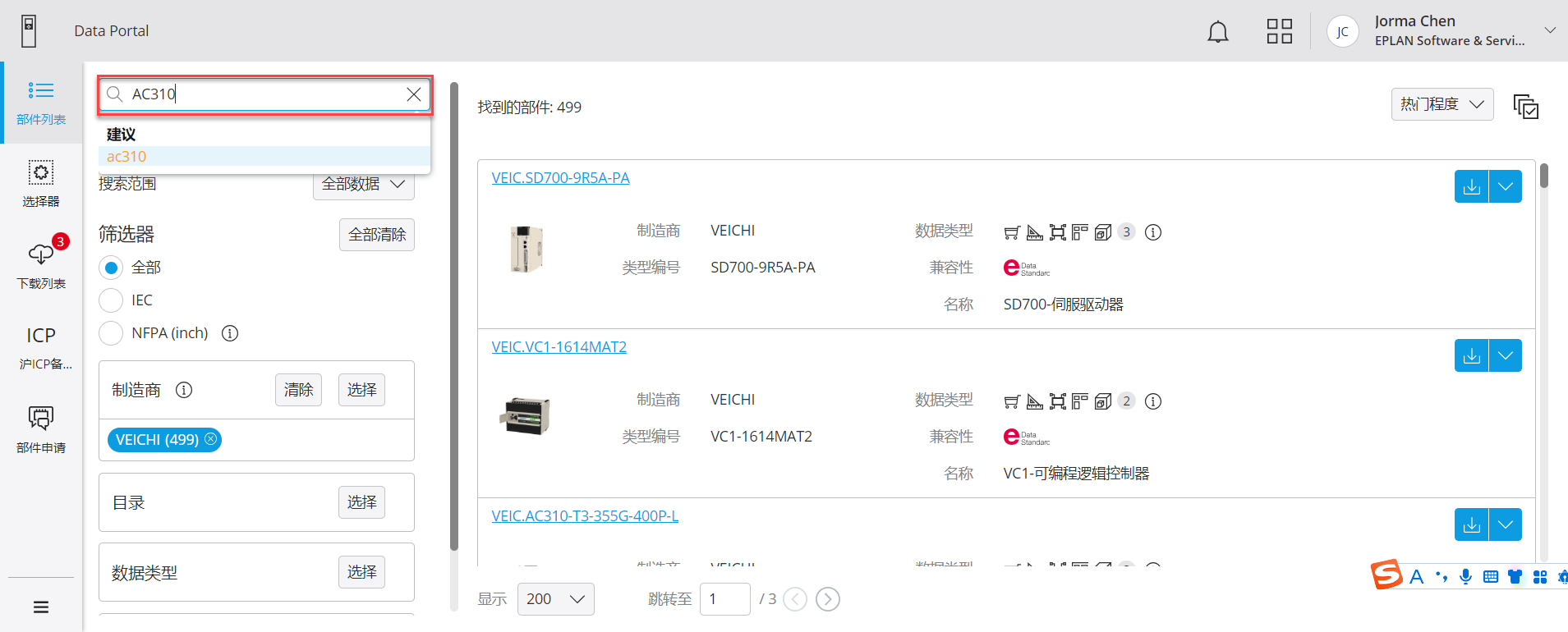This screenshot has height=632, width=1568.
Task: Click 选择 in the 数据类型 filter
Action: click(x=361, y=572)
